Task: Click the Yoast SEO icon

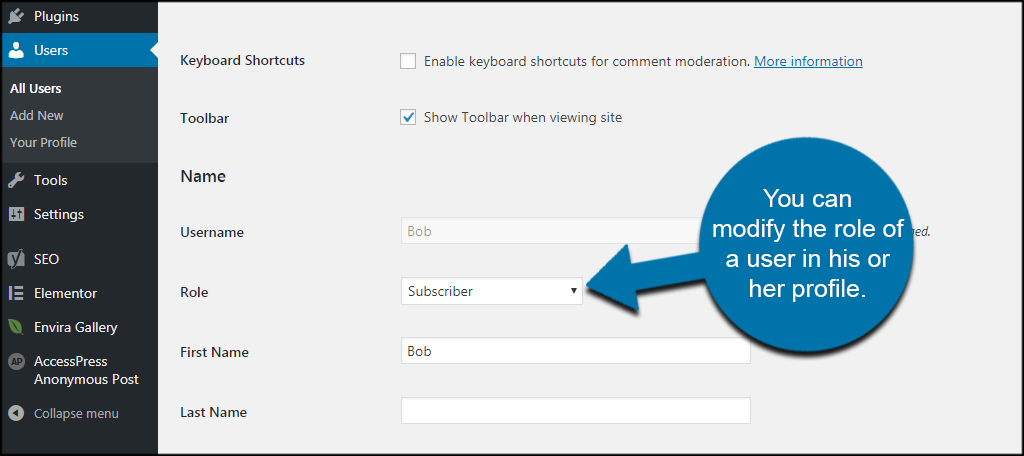Action: (16, 259)
